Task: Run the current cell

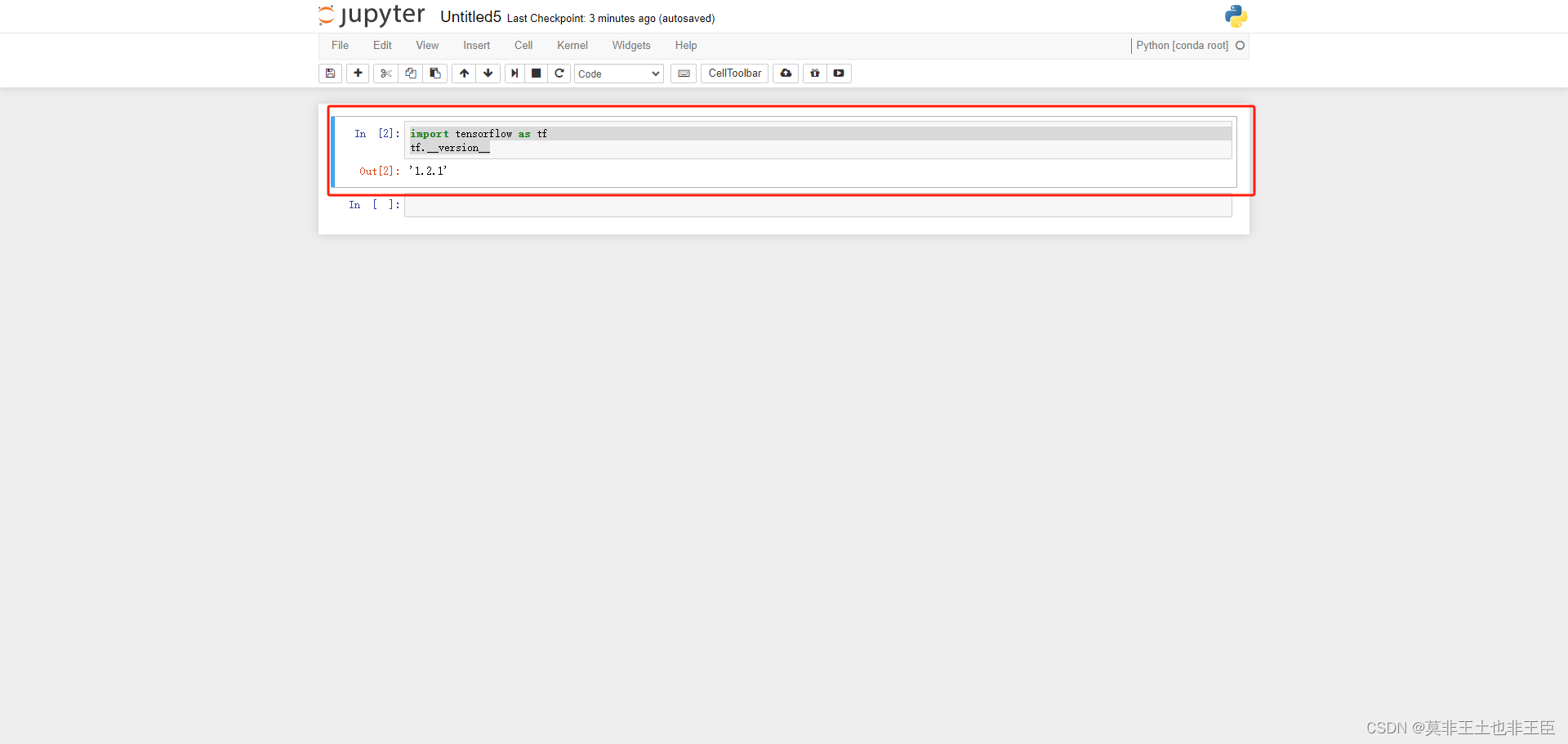Action: point(514,74)
